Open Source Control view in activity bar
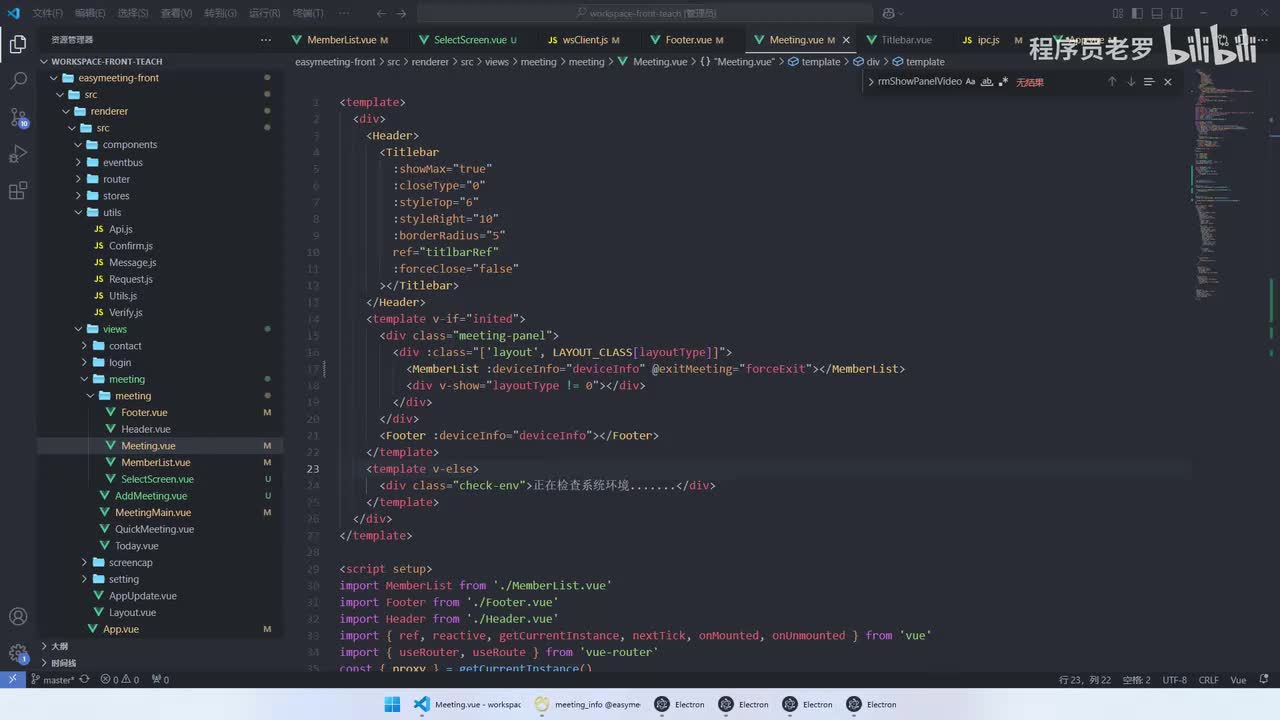 pos(18,117)
